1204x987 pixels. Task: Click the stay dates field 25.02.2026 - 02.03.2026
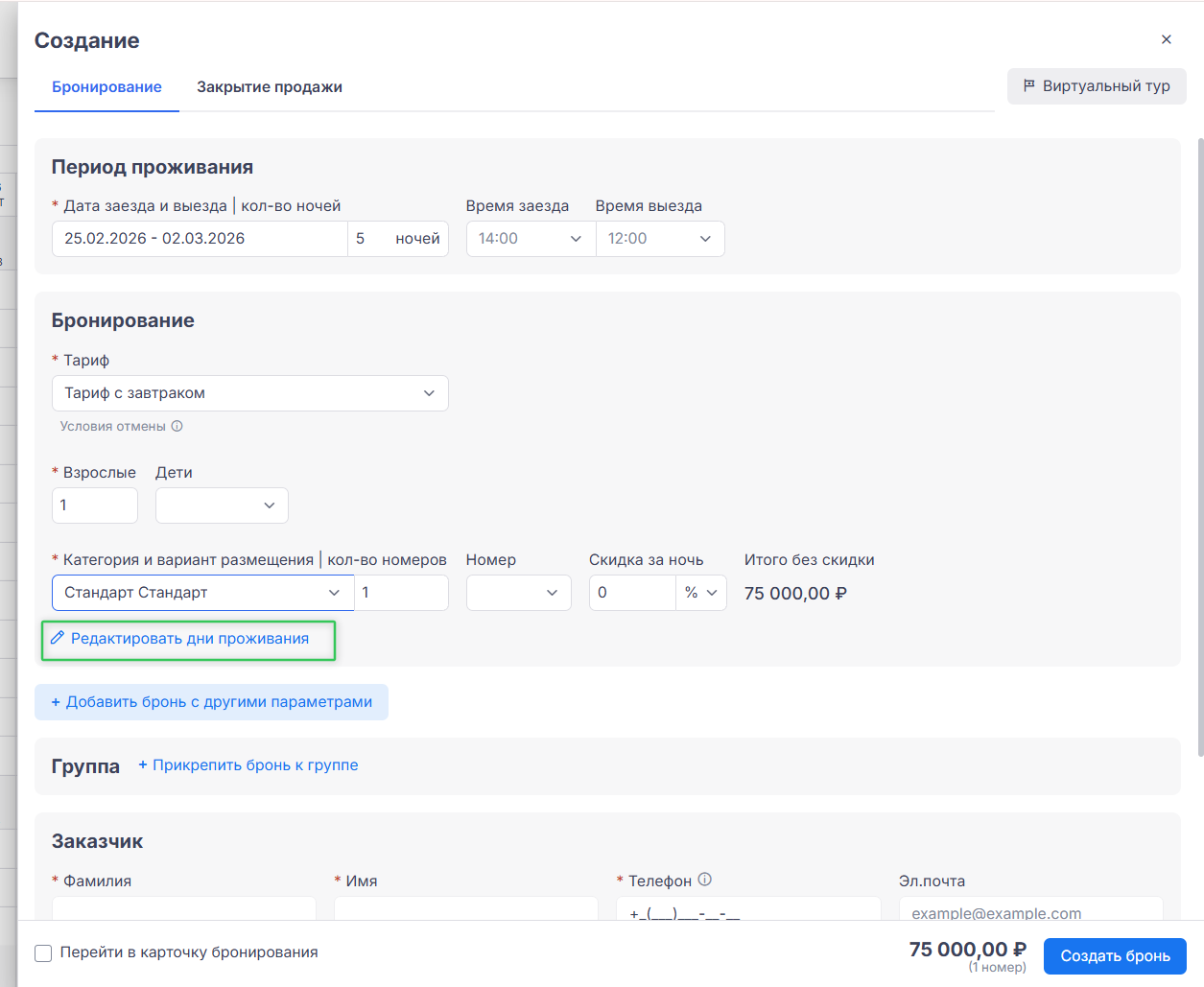pyautogui.click(x=199, y=239)
